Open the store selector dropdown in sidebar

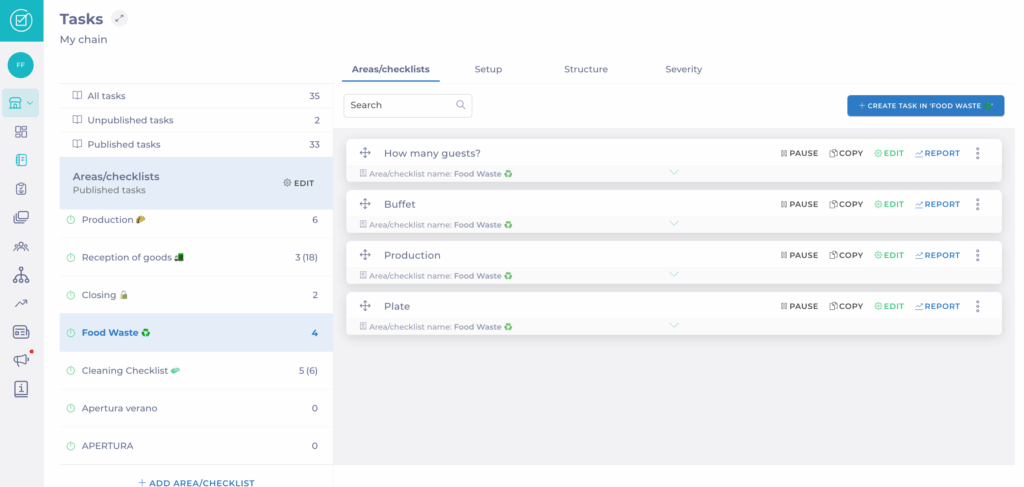click(x=21, y=103)
